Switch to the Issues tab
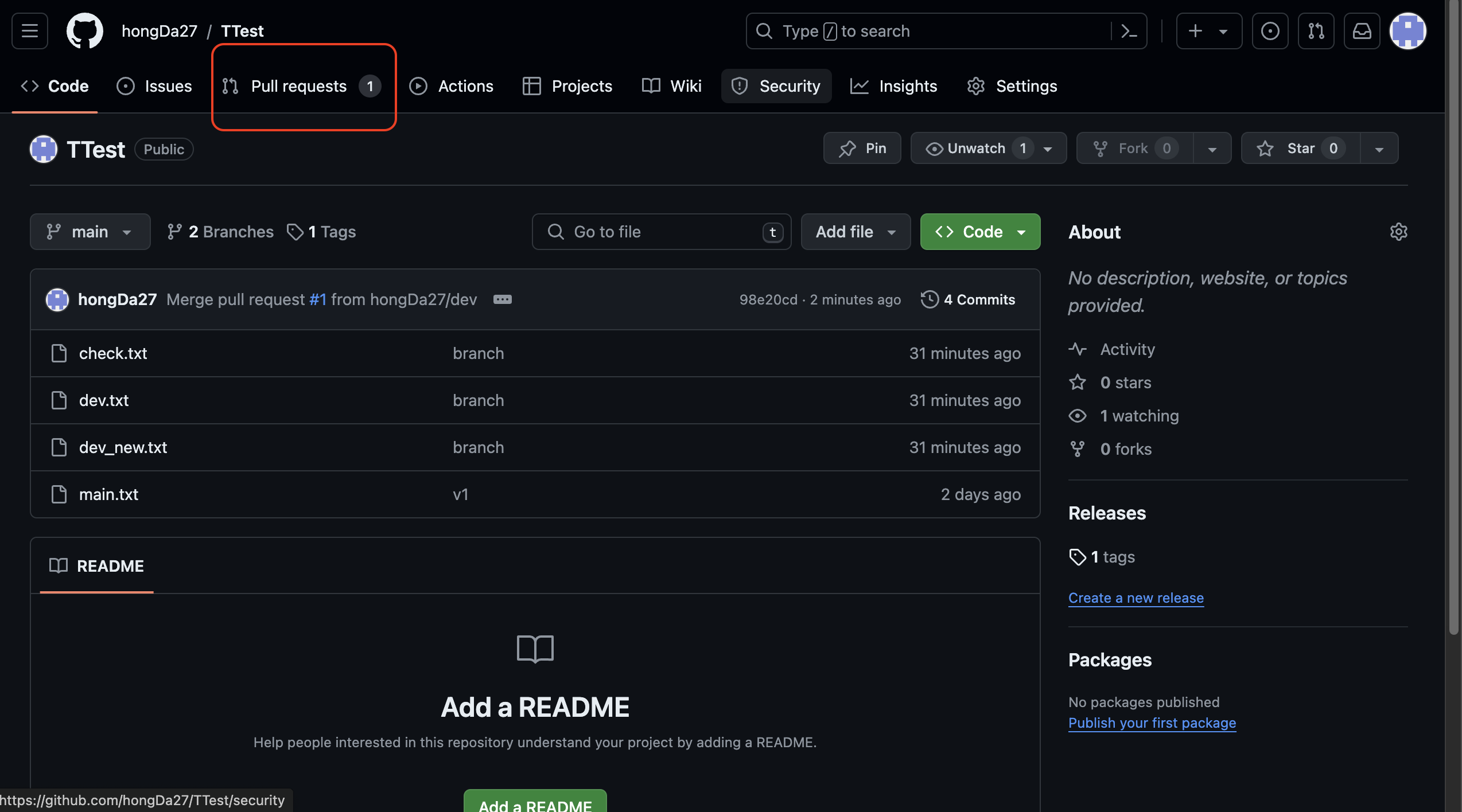This screenshot has width=1462, height=812. 154,86
